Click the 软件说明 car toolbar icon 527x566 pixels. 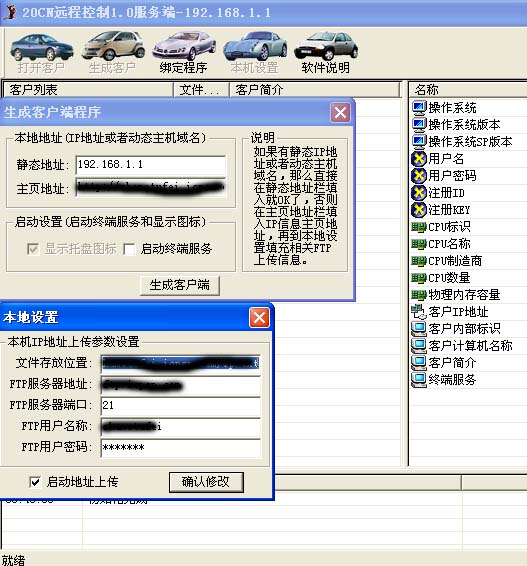[x=326, y=46]
